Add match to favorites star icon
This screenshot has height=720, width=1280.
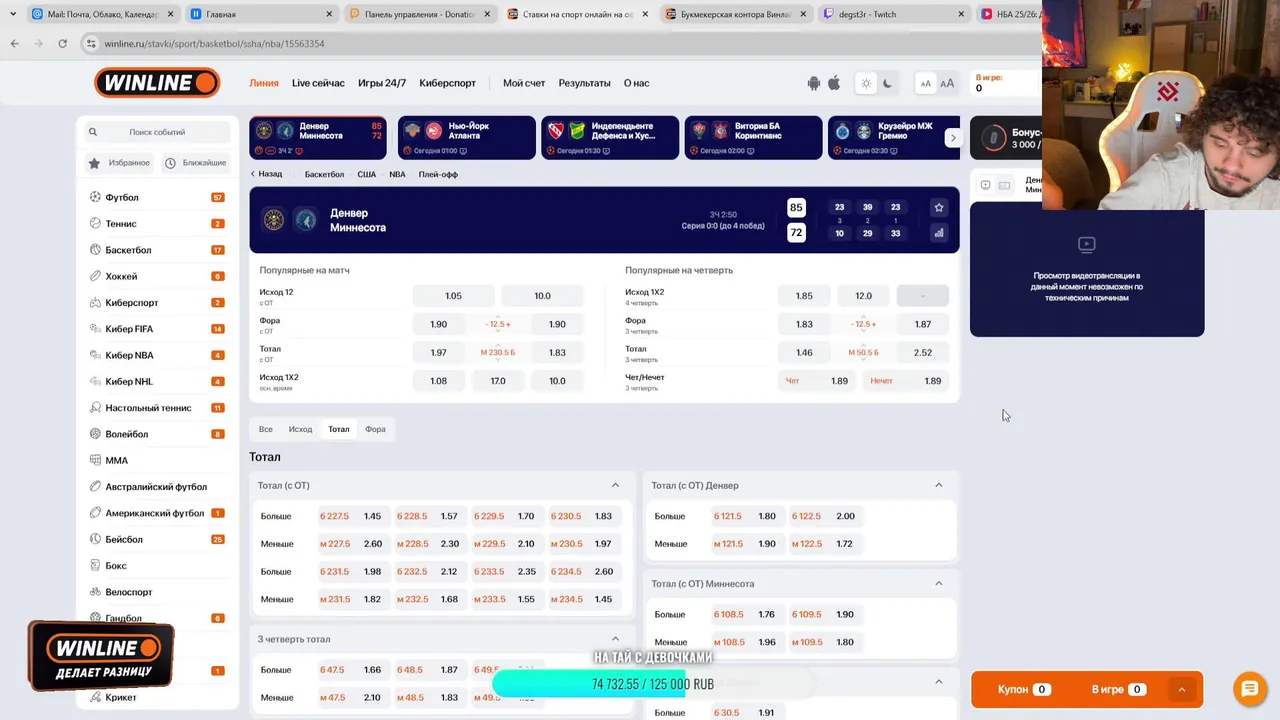click(x=938, y=207)
